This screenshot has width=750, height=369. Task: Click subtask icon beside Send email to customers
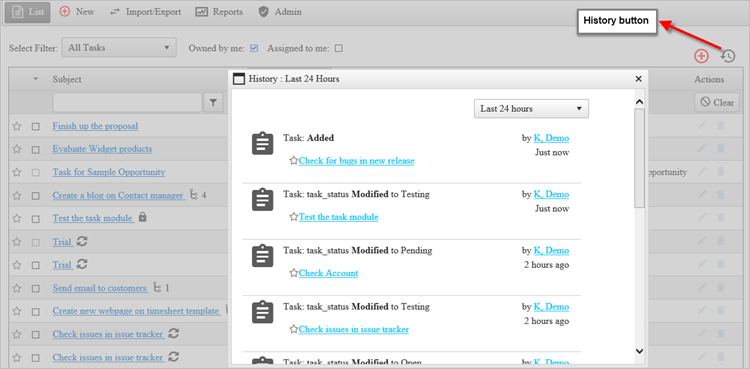coord(156,288)
